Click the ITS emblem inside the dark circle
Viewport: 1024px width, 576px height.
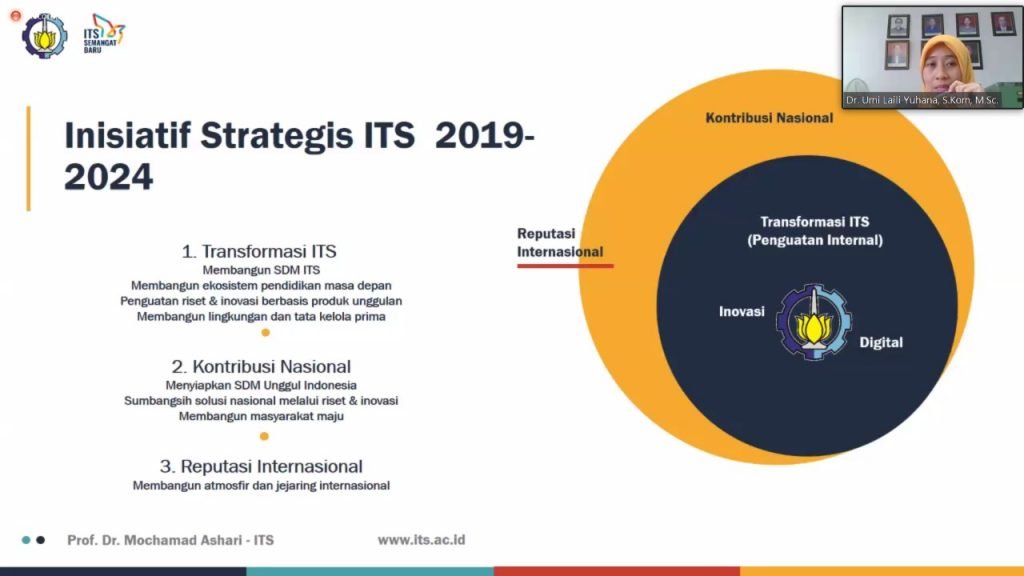tap(814, 322)
